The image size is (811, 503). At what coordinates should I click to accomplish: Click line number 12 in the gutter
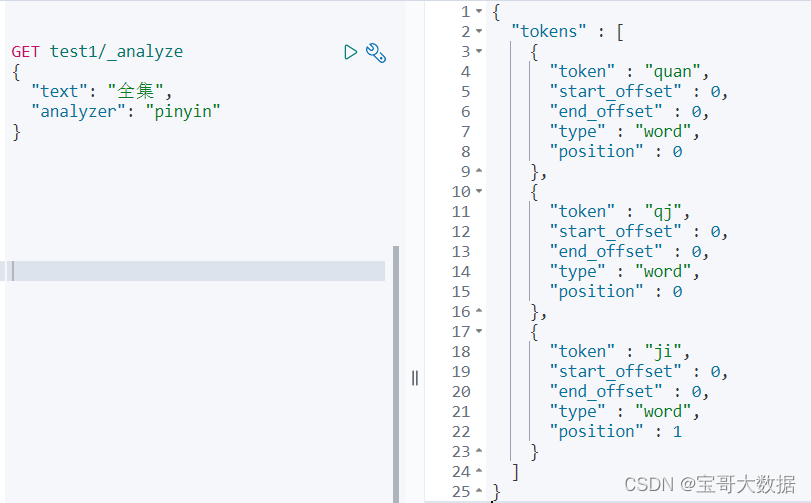coord(461,232)
